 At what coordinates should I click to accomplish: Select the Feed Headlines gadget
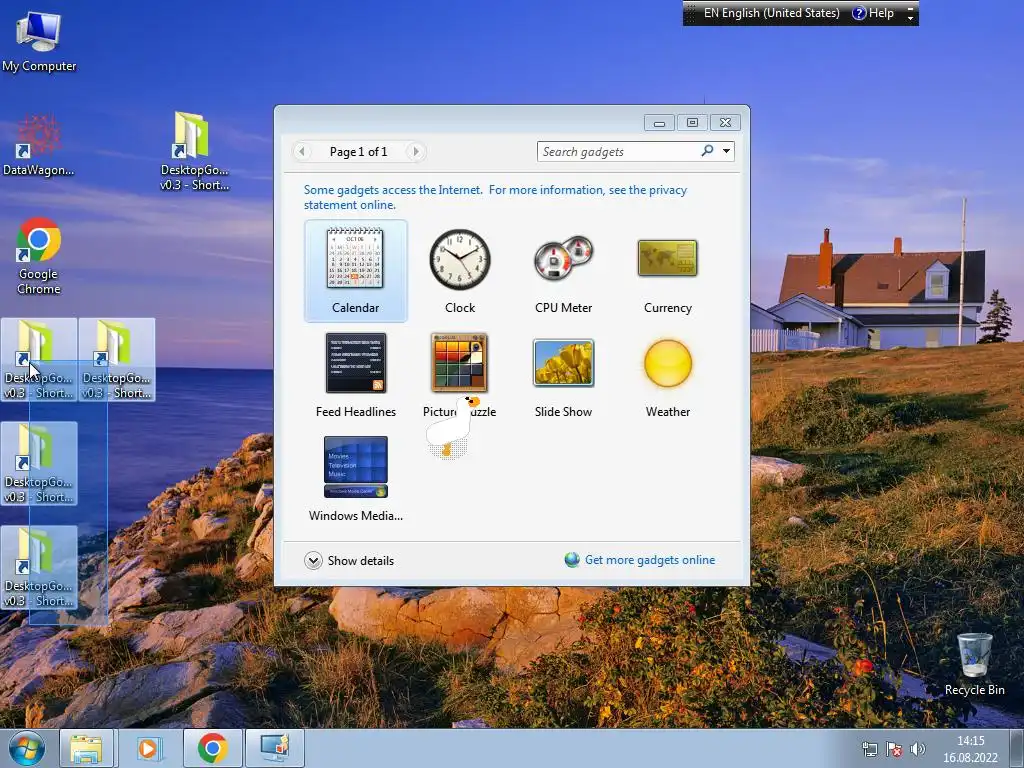click(355, 375)
